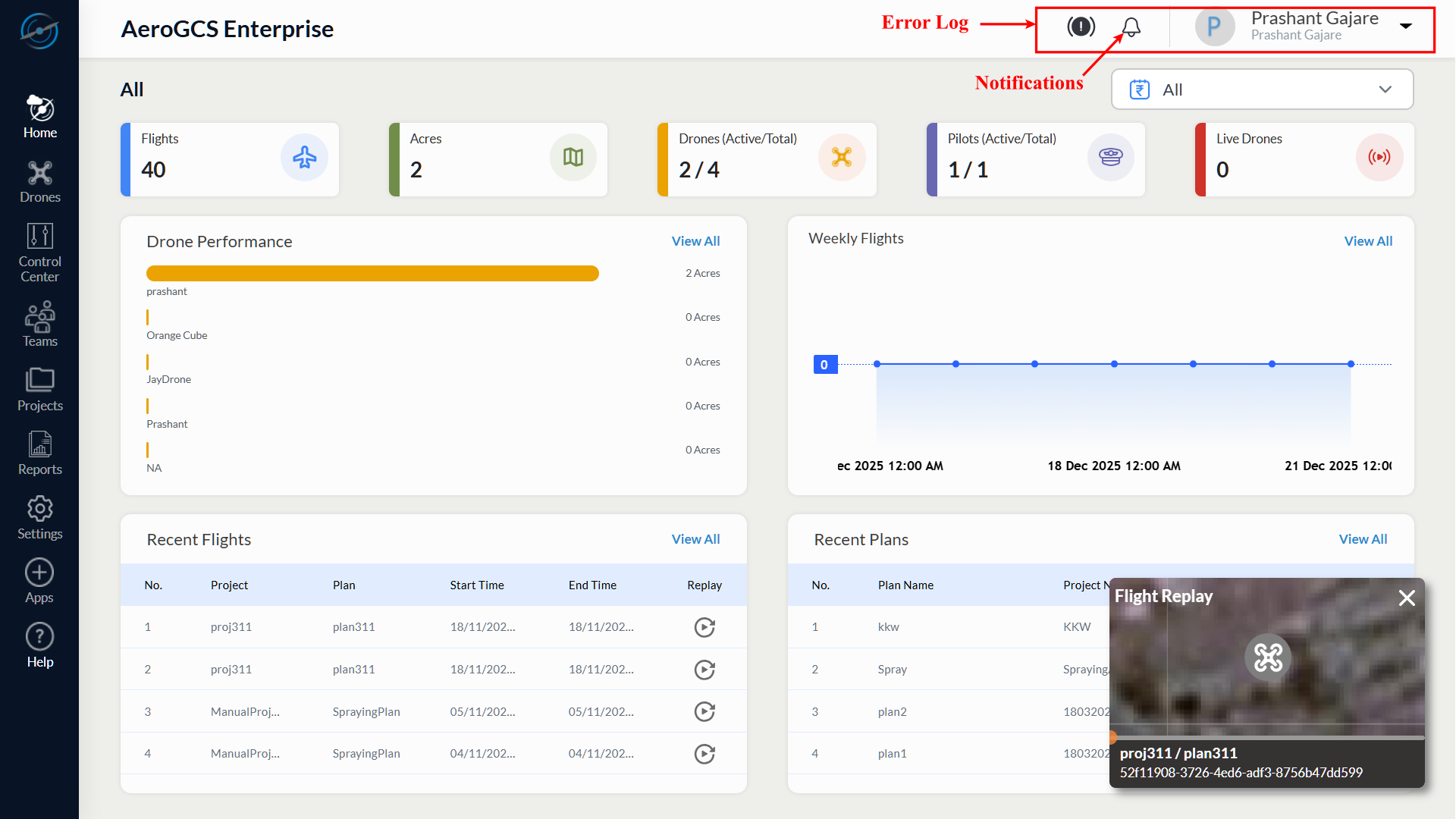Click the Live Drones broadcast icon

pyautogui.click(x=1379, y=158)
